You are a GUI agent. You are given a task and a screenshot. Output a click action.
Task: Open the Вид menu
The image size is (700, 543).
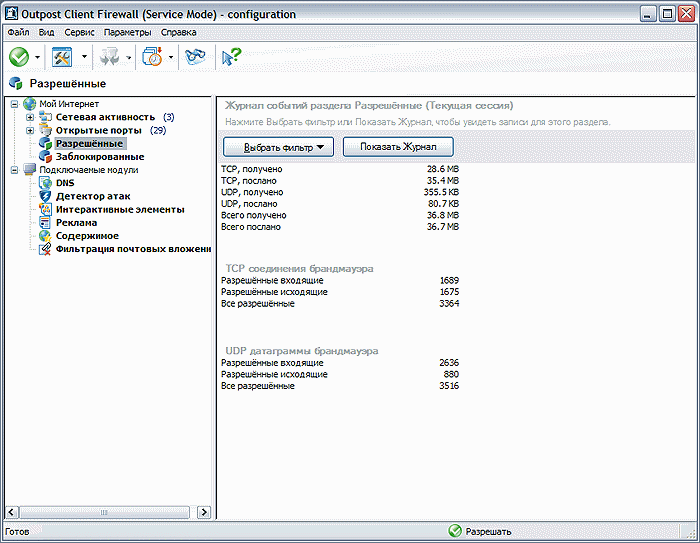point(46,32)
